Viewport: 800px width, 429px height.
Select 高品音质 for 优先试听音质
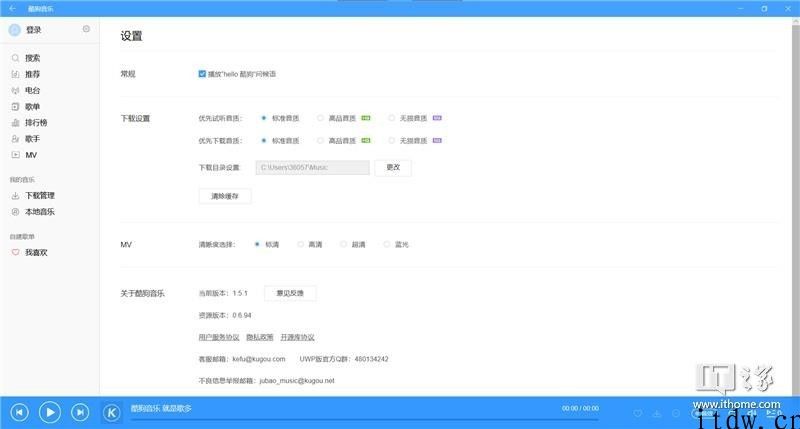[320, 118]
